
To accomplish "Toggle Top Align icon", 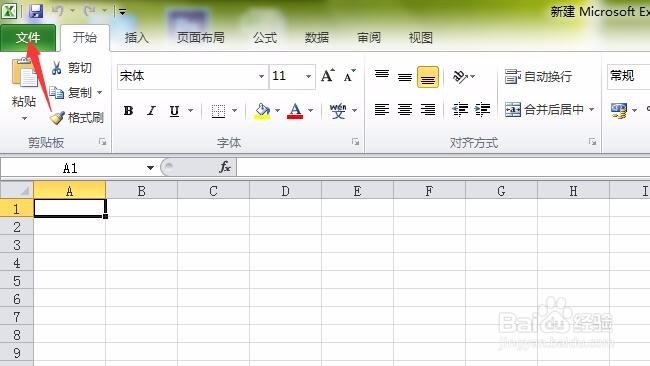I will [382, 75].
